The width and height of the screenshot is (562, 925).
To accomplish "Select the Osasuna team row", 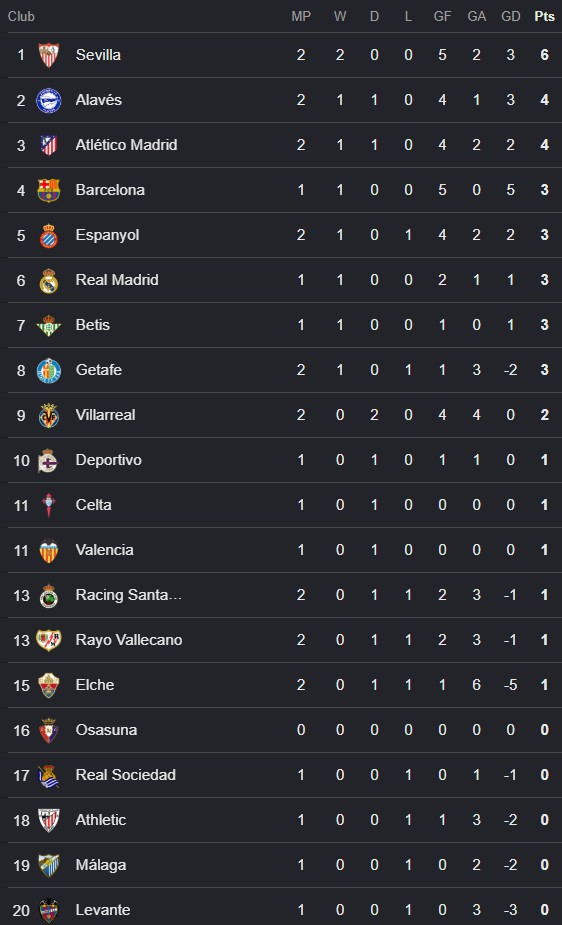I will click(x=284, y=730).
